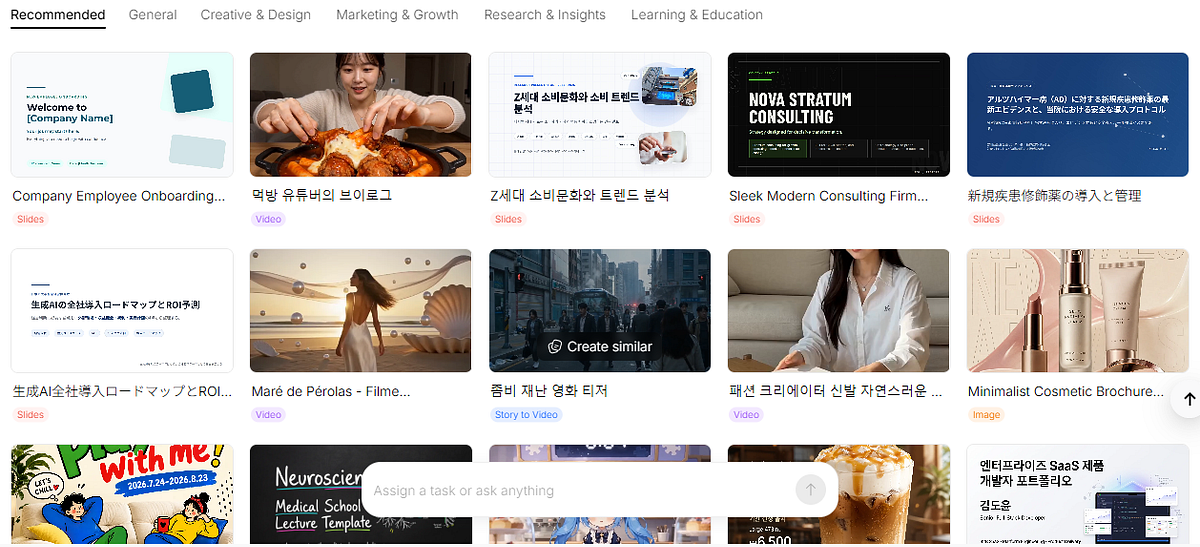This screenshot has height=547, width=1200.
Task: Open the Learning & Education tab
Action: tap(697, 15)
